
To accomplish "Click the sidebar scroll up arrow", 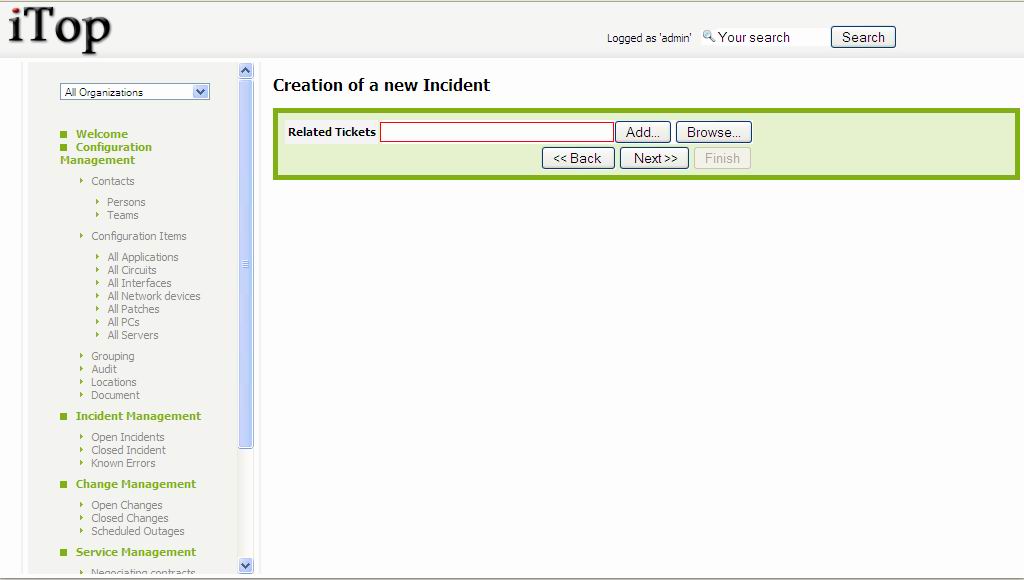I will [246, 71].
